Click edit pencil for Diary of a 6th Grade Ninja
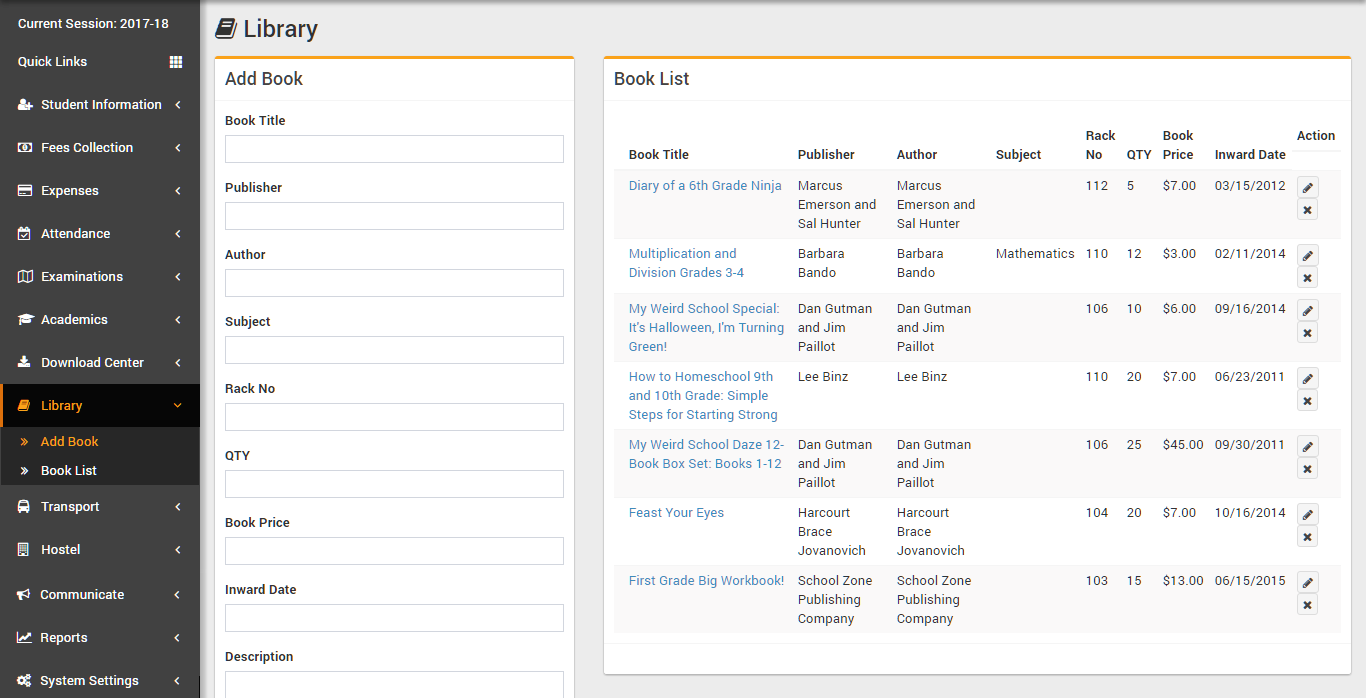Viewport: 1366px width, 698px height. [1307, 187]
